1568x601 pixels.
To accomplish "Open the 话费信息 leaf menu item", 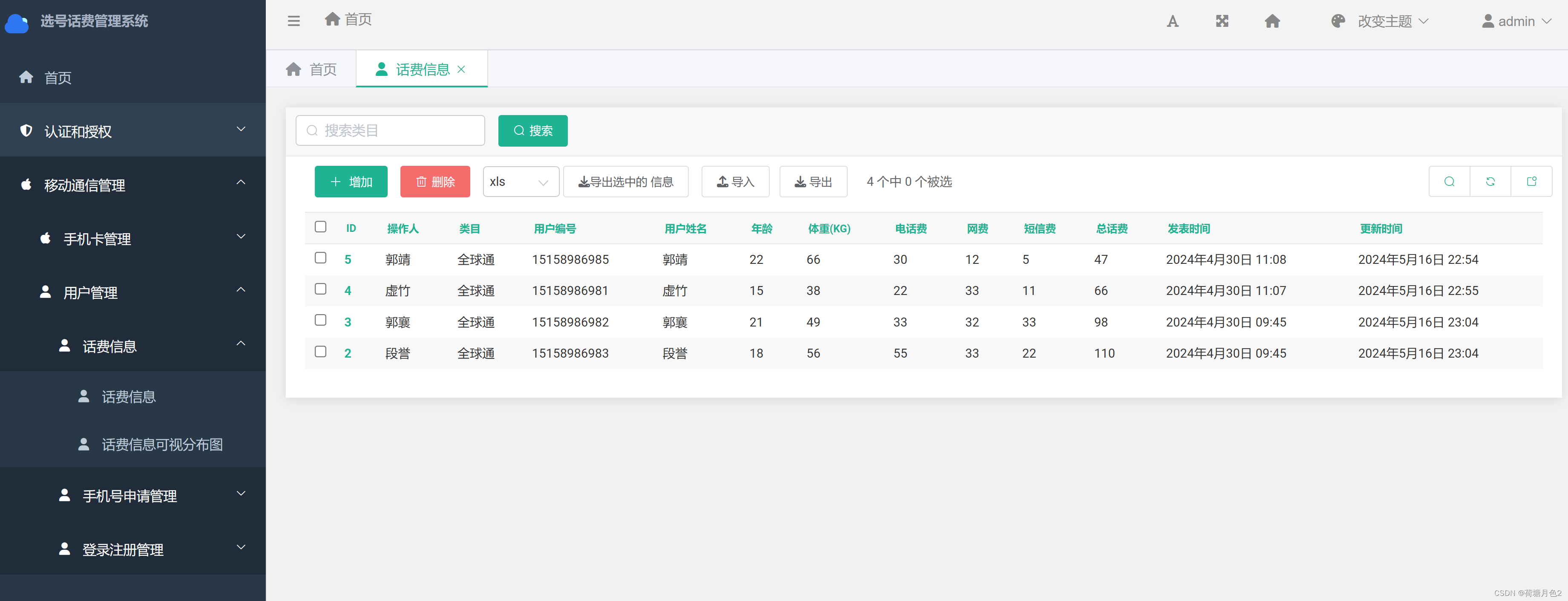I will click(133, 396).
